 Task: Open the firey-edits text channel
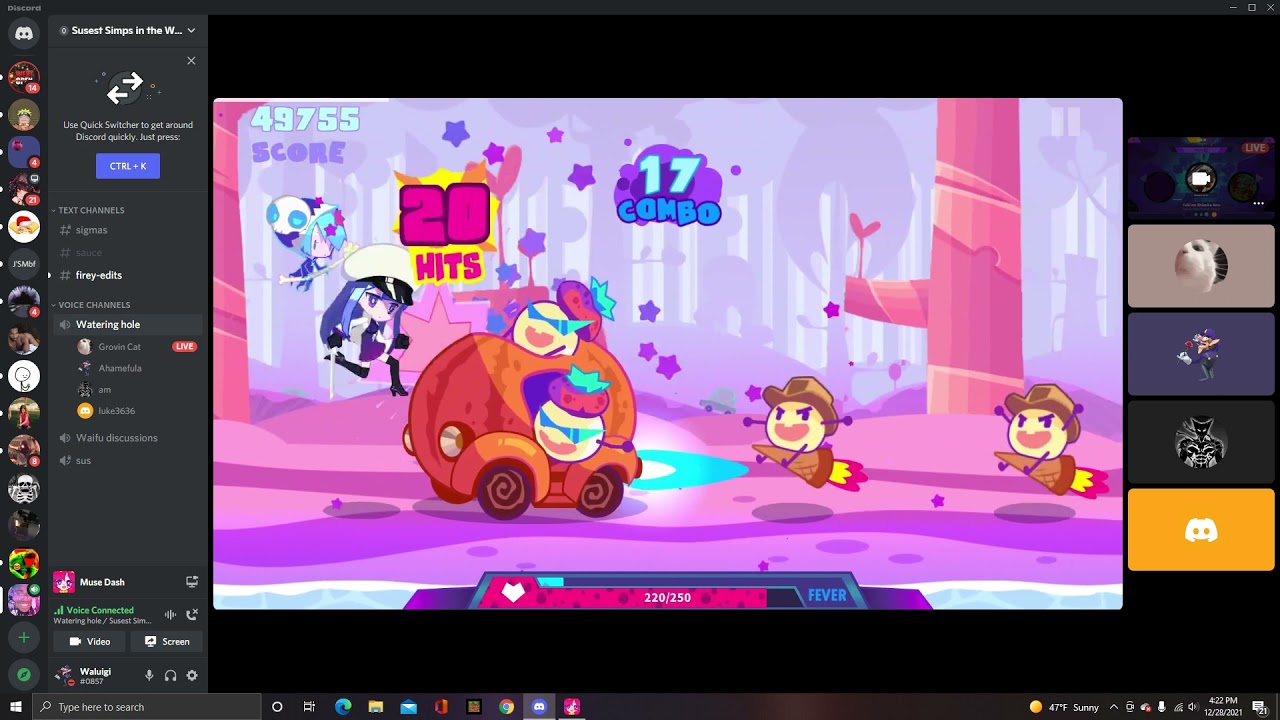[127, 275]
